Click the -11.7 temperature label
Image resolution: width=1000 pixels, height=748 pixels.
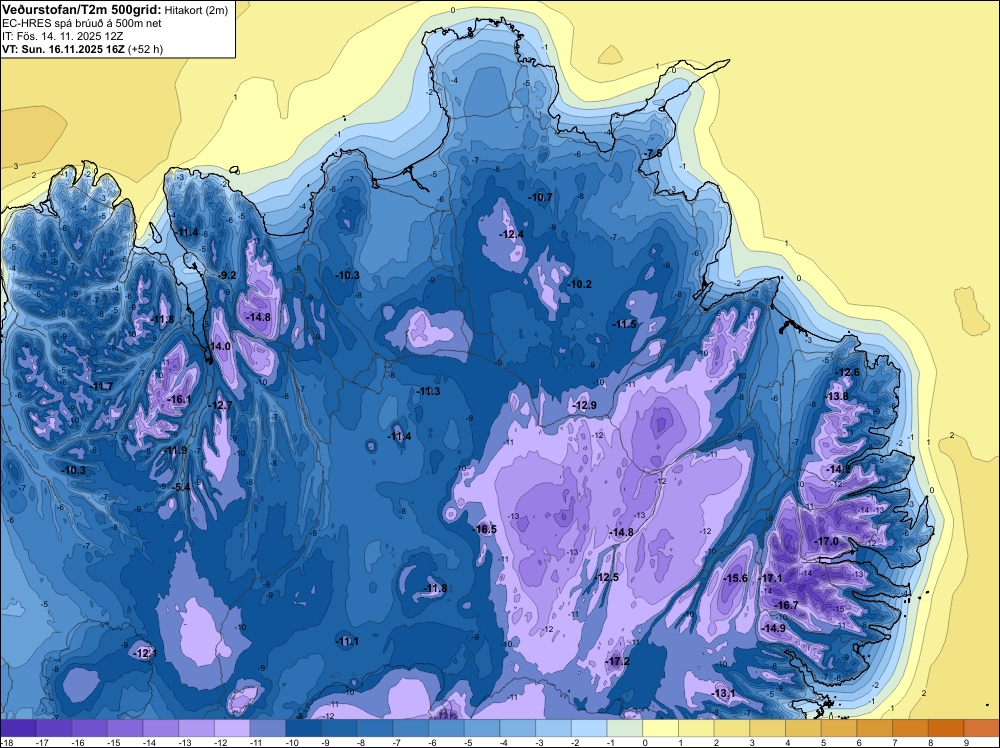[101, 386]
